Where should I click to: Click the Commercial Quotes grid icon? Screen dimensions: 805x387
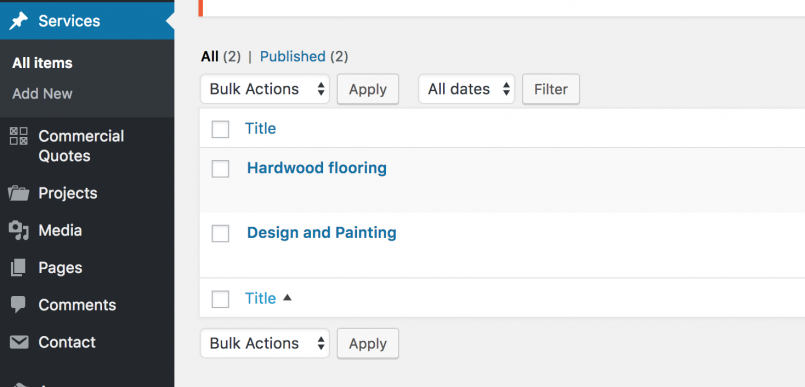(19, 136)
